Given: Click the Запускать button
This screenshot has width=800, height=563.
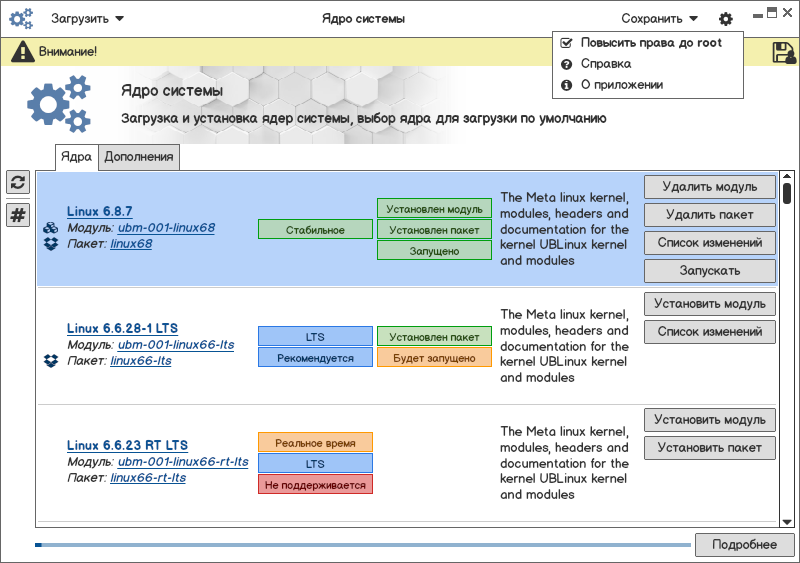Looking at the screenshot, I should tap(710, 271).
